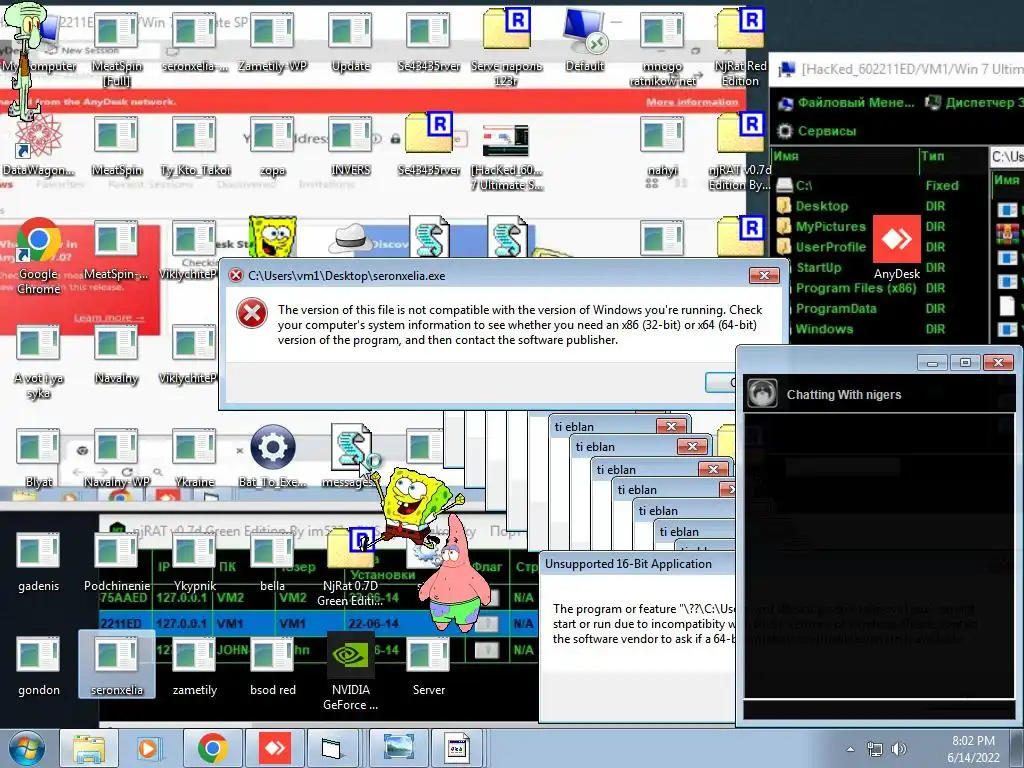Screen dimensions: 1024x768
Task: Open the mnogo ratnikow.net desktop icon
Action: pos(662,47)
